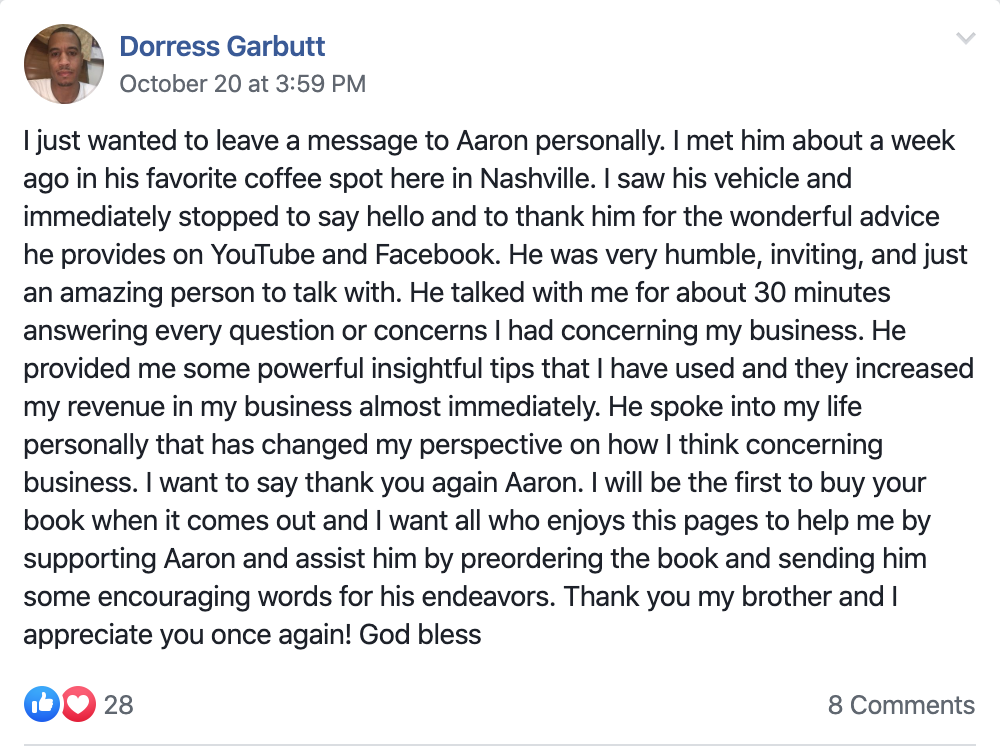Click the word humble in the post
This screenshot has height=746, width=1000.
(697, 255)
